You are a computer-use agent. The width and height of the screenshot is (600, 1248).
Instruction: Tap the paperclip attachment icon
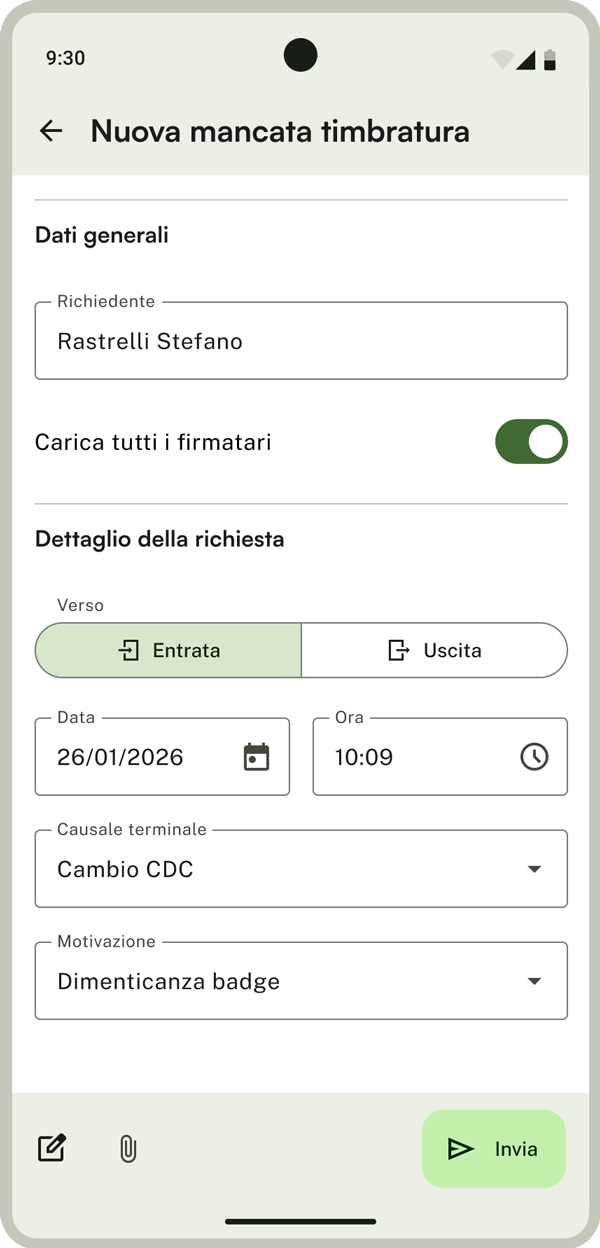(x=128, y=1148)
